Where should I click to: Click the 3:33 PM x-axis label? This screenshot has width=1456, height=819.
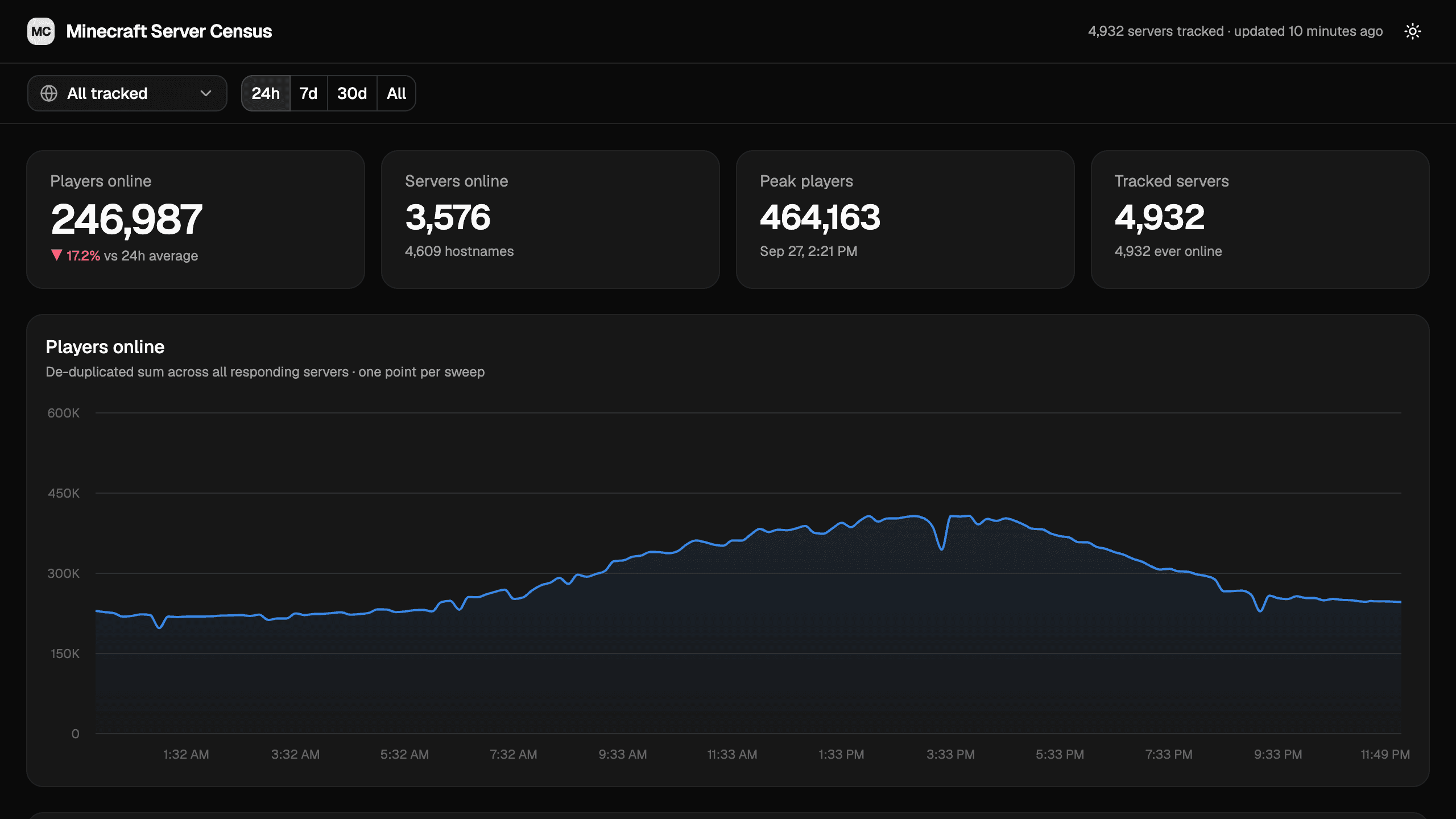coord(950,754)
